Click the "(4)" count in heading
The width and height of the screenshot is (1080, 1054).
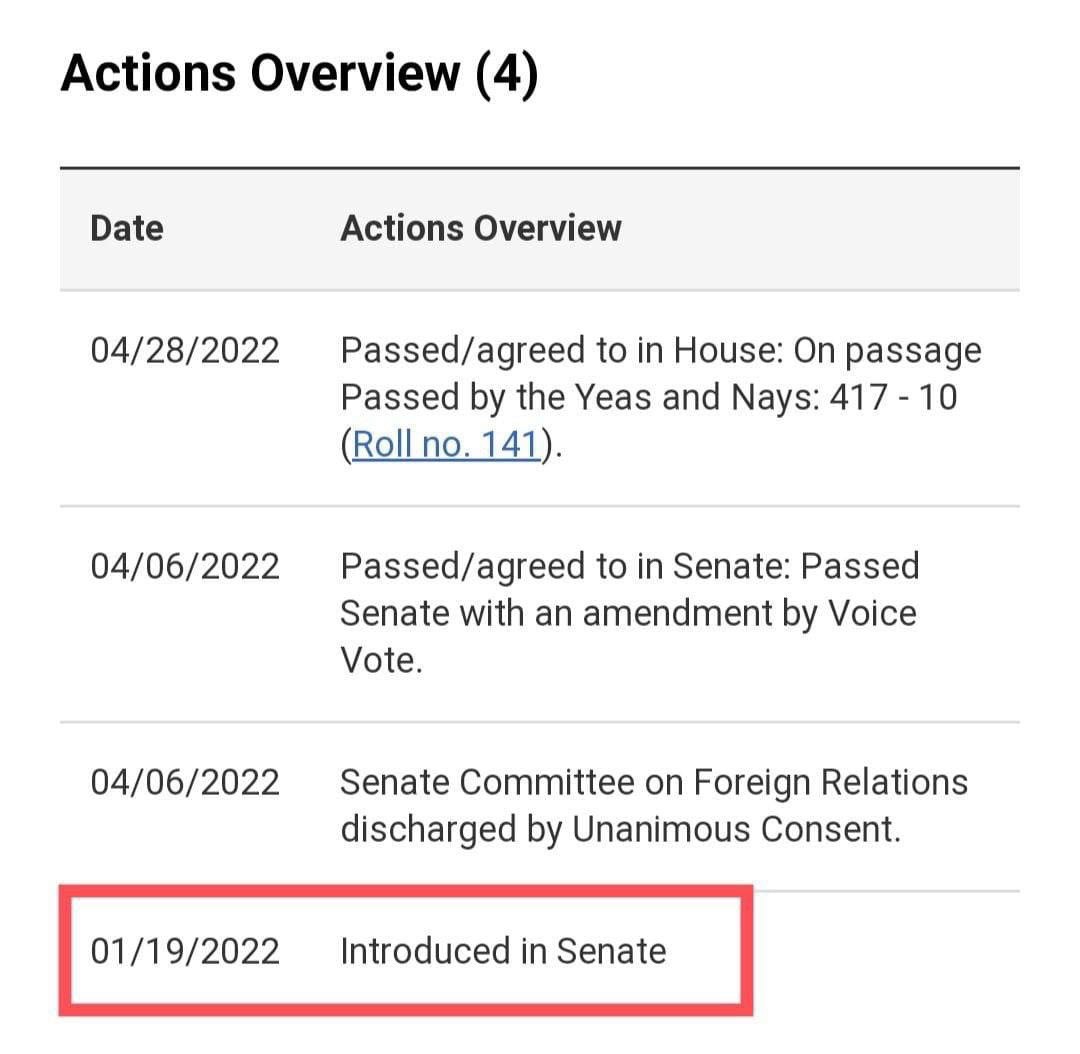[507, 75]
